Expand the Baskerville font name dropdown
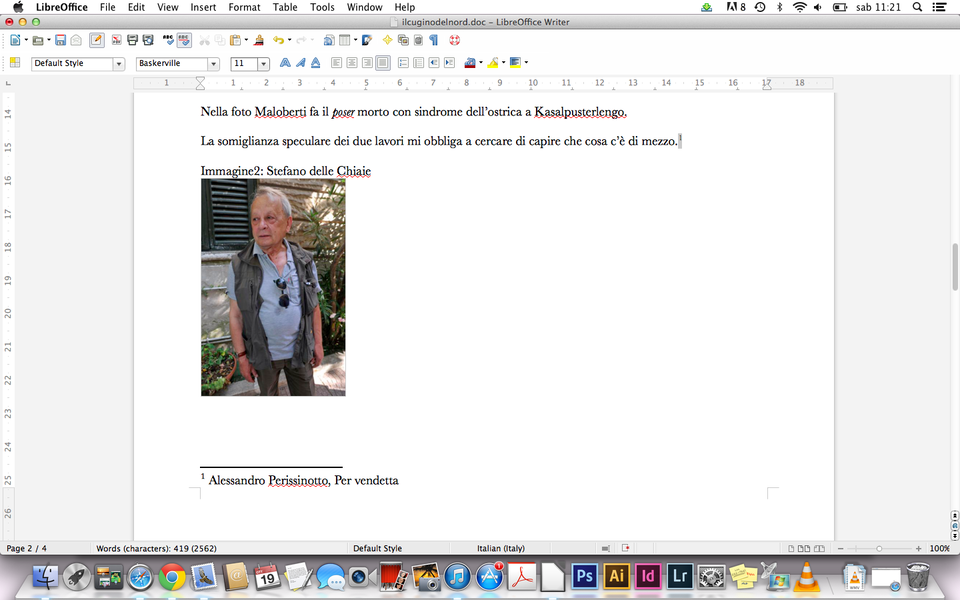 tap(213, 64)
